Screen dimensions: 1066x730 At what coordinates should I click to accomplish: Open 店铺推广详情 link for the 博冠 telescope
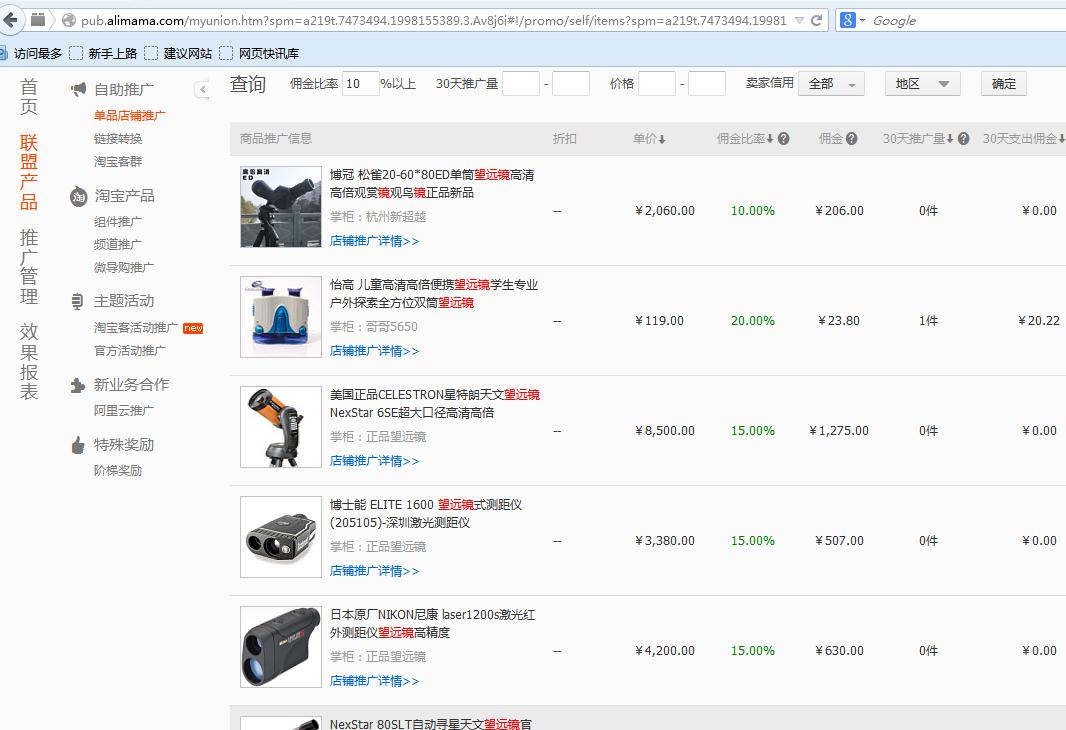pos(375,240)
